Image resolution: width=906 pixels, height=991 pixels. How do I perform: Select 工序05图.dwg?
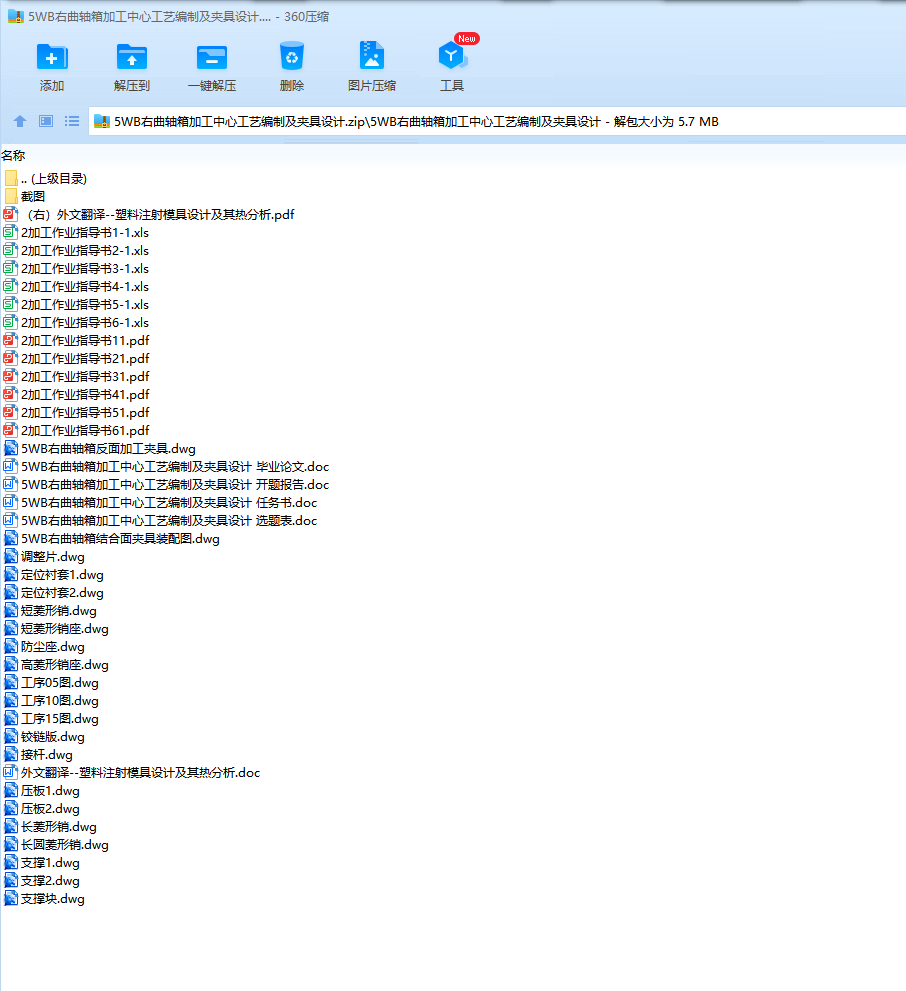pos(51,683)
